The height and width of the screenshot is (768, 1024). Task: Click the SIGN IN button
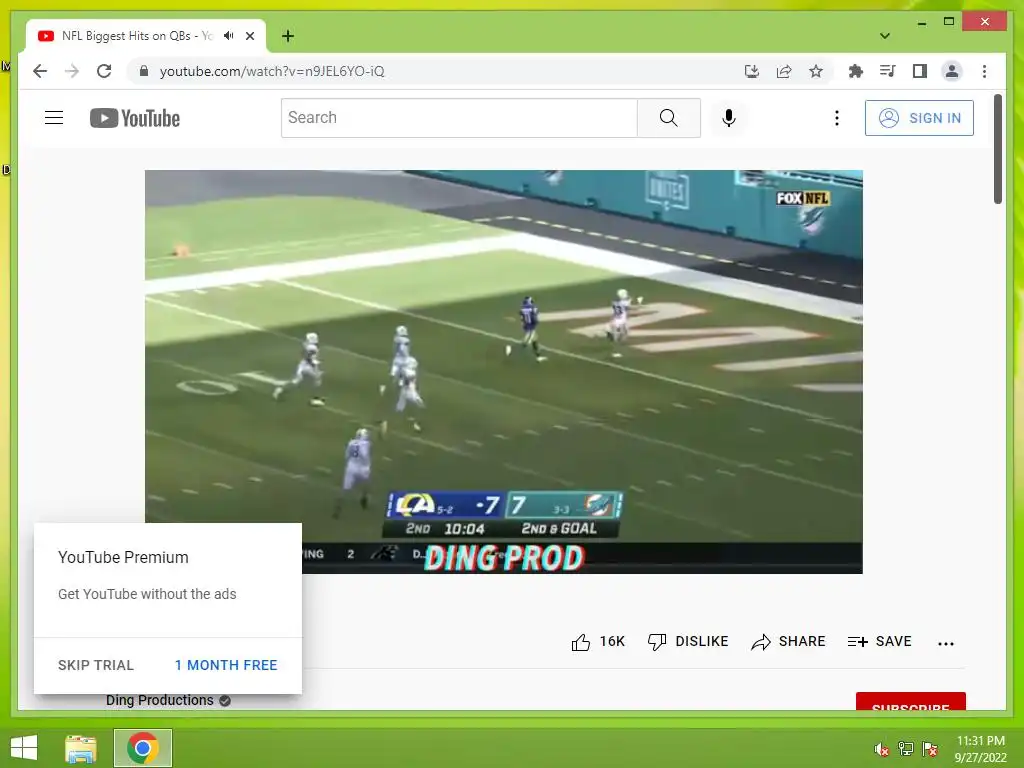pyautogui.click(x=920, y=118)
